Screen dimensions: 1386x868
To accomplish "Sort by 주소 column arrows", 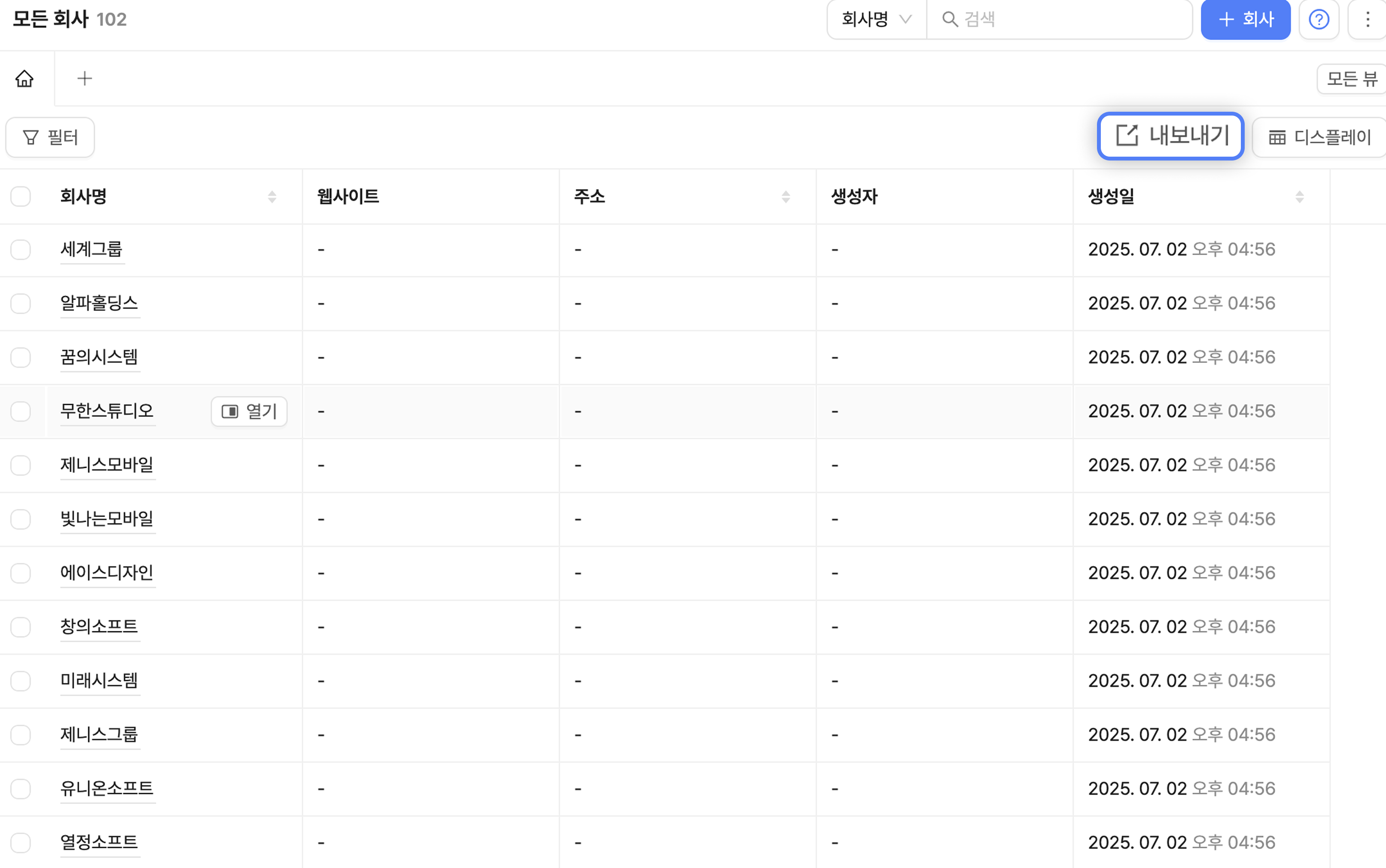I will click(x=785, y=197).
